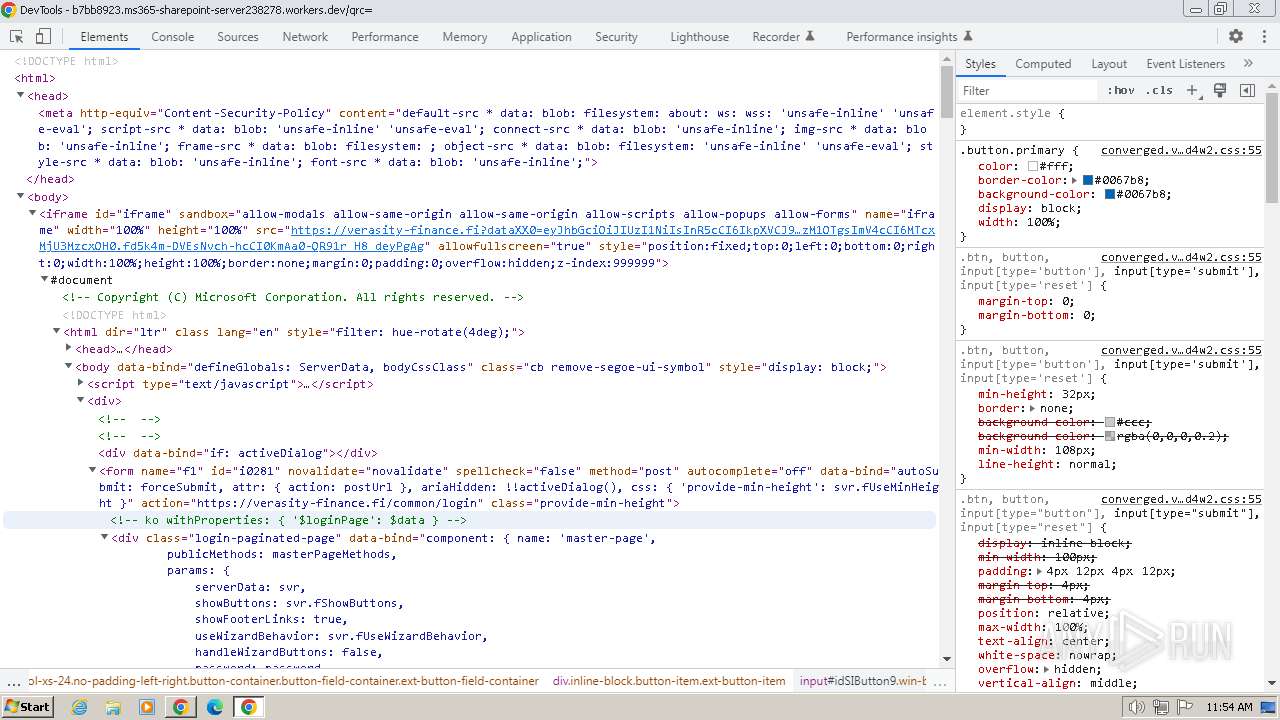Viewport: 1280px width, 720px height.
Task: Open Internet Explorer from the taskbar
Action: (79, 707)
